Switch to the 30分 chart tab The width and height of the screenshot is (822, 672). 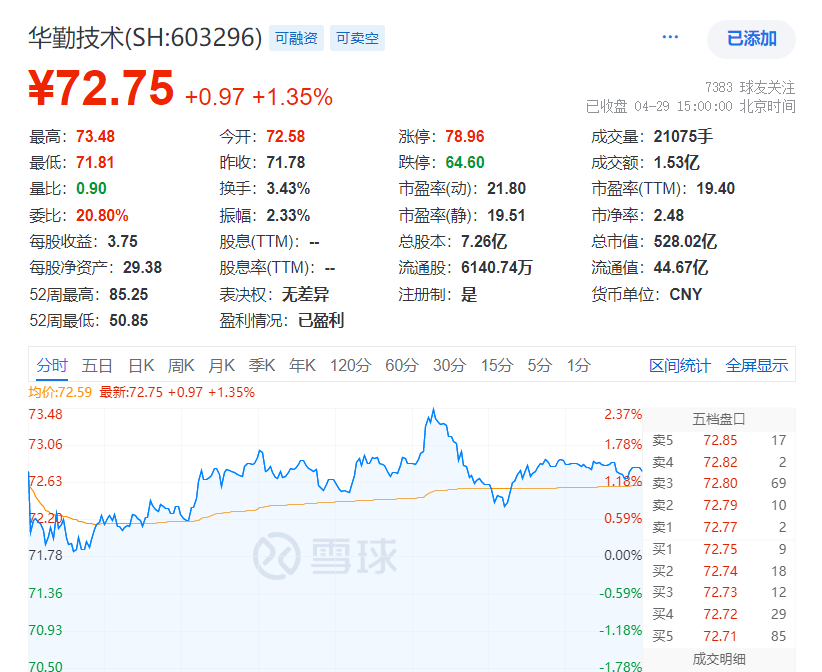(449, 365)
